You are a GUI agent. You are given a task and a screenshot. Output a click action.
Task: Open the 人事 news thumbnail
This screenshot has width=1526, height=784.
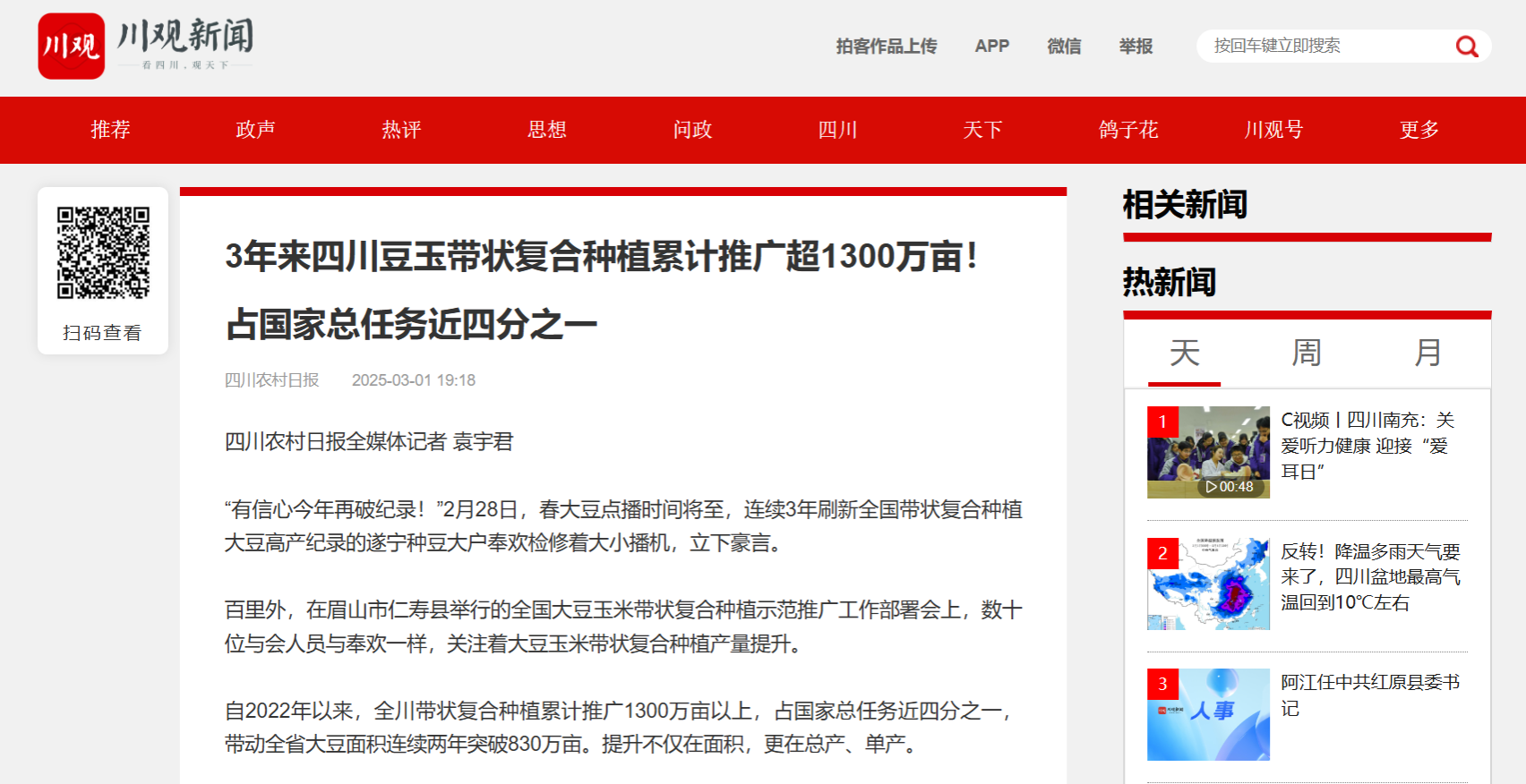[1208, 714]
